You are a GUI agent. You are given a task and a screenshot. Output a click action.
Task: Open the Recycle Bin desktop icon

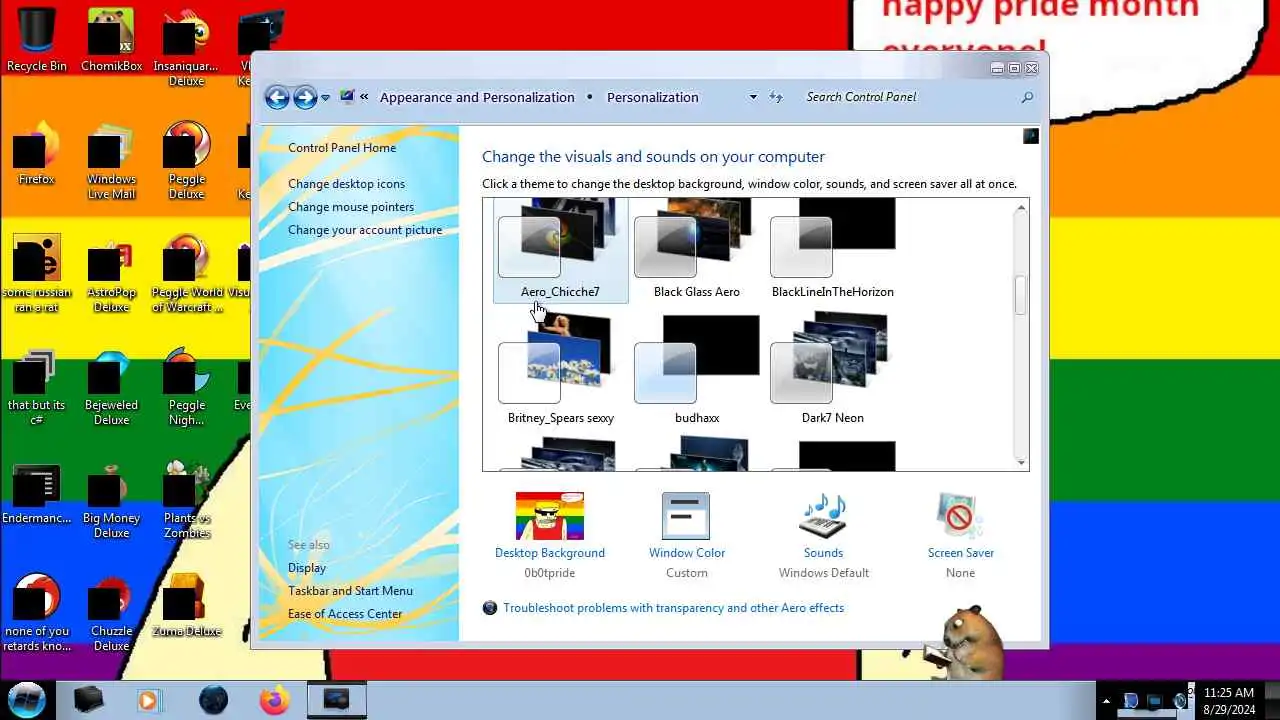37,40
